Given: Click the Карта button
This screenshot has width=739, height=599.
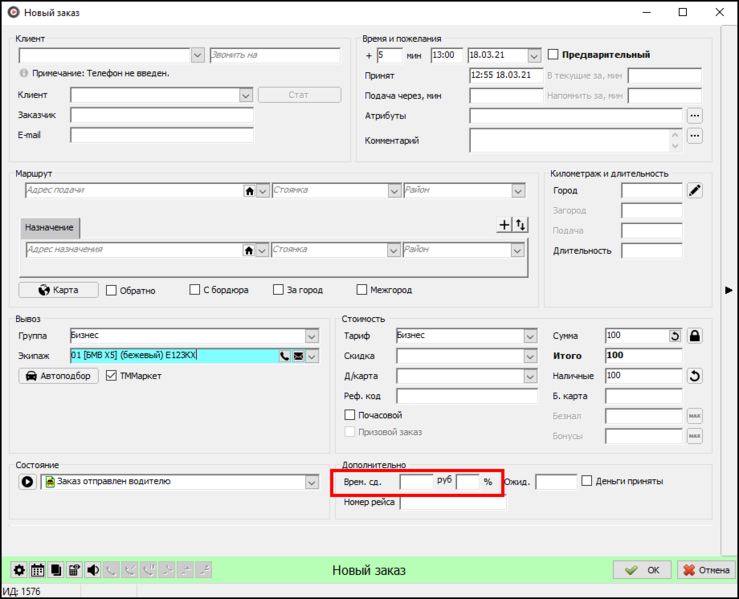Looking at the screenshot, I should (58, 290).
